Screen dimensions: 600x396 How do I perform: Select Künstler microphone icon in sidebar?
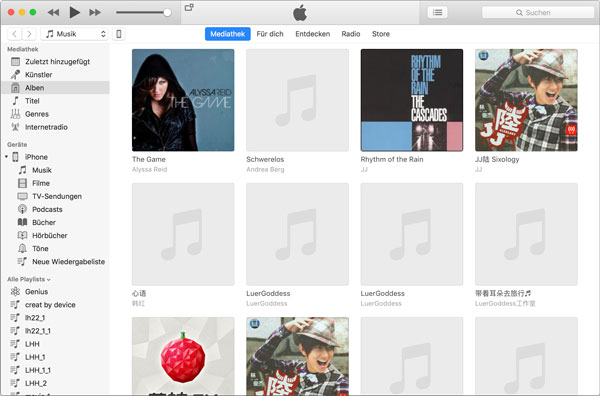15,75
